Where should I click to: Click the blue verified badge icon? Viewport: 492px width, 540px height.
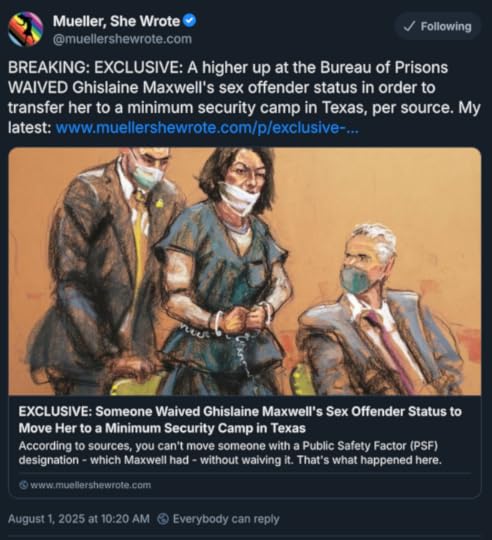point(189,21)
